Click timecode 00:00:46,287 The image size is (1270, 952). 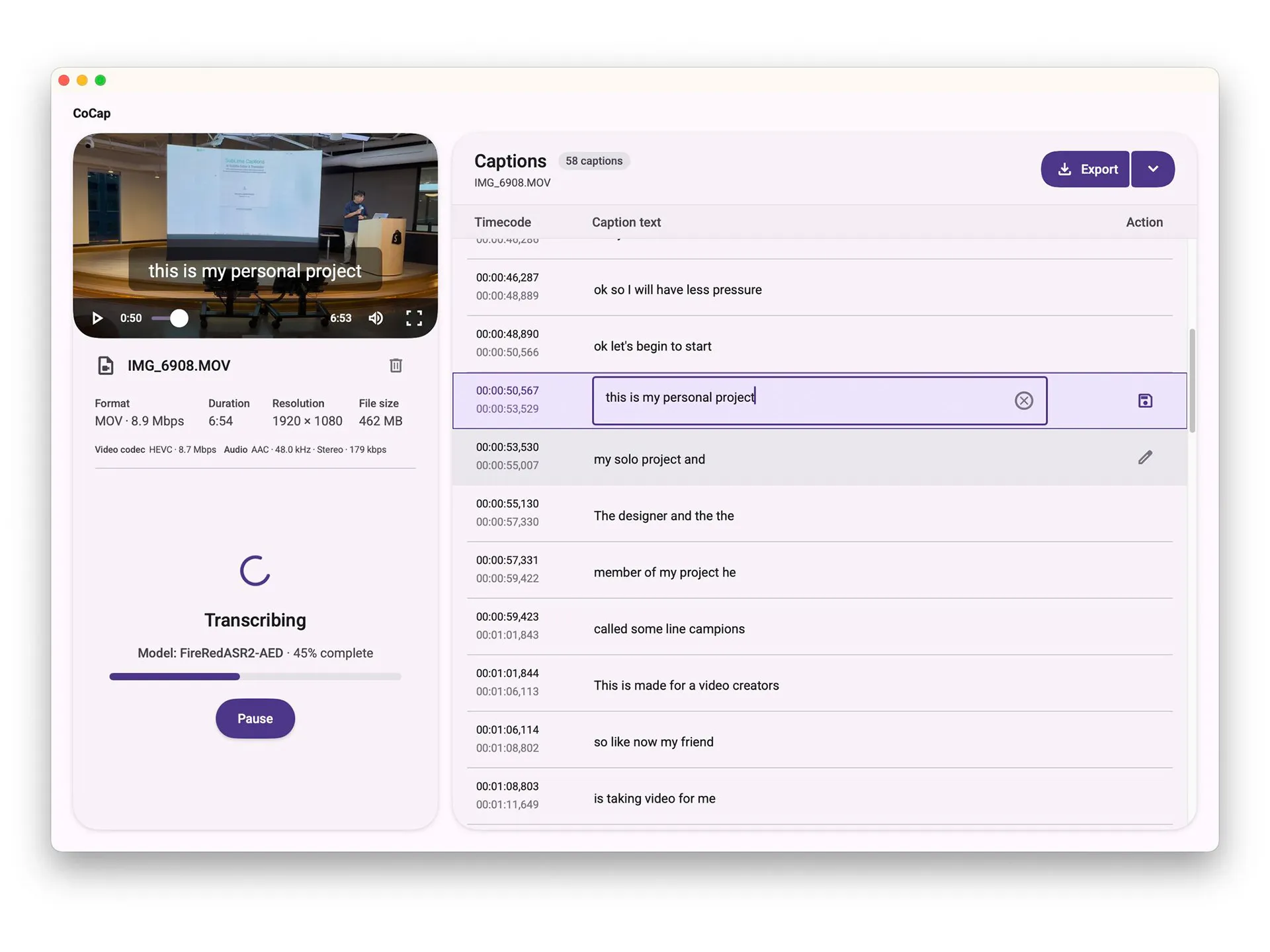[x=507, y=278]
